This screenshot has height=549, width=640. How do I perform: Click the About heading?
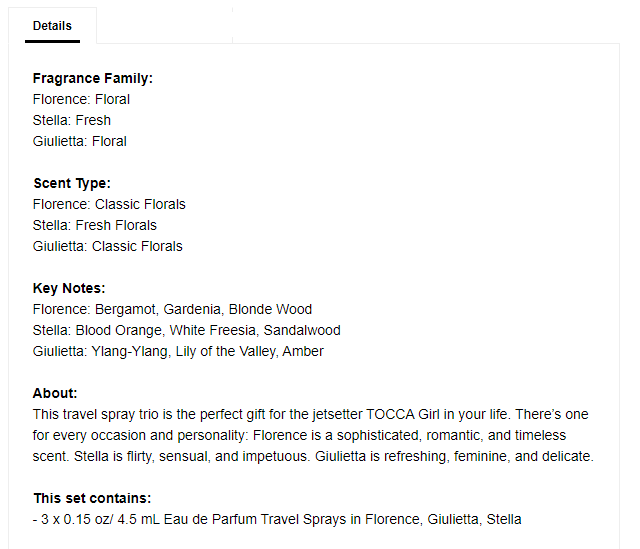tap(55, 393)
